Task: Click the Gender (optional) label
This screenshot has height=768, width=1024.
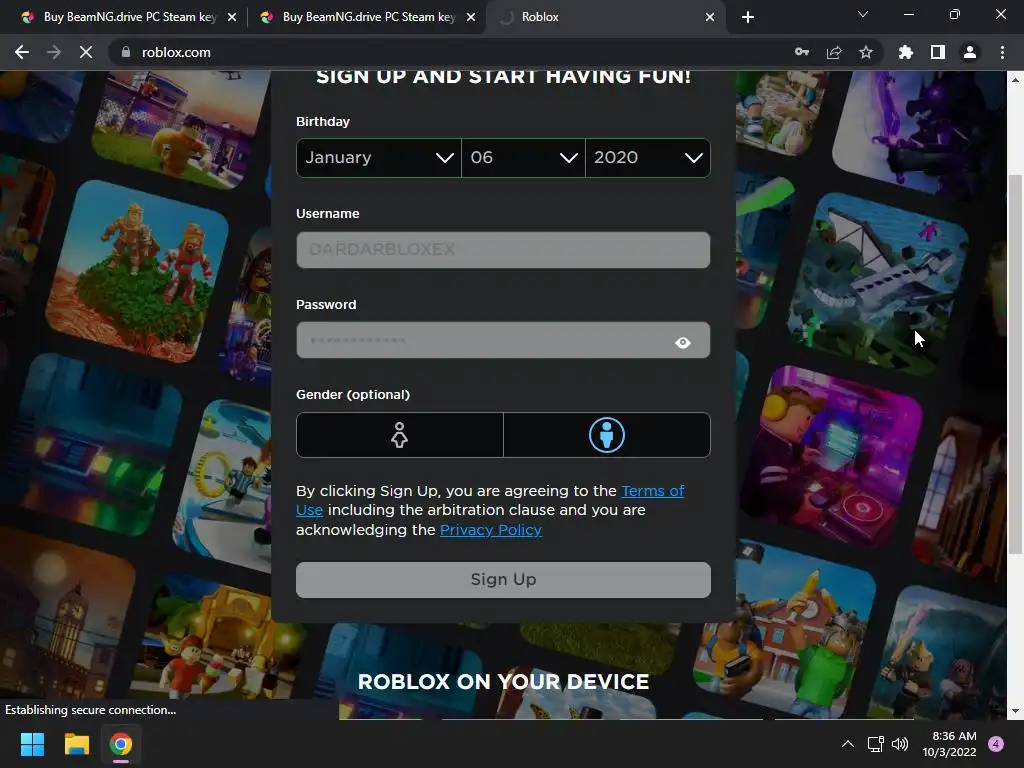Action: pyautogui.click(x=353, y=394)
